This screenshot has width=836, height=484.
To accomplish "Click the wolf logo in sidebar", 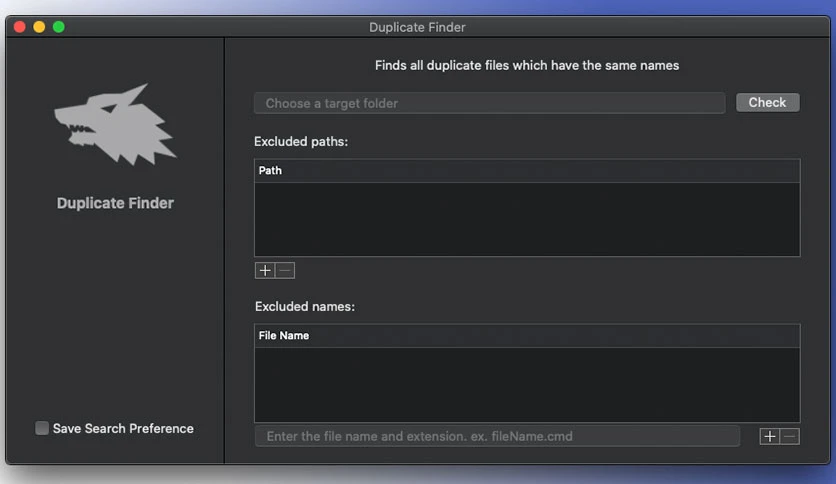I will tap(115, 124).
